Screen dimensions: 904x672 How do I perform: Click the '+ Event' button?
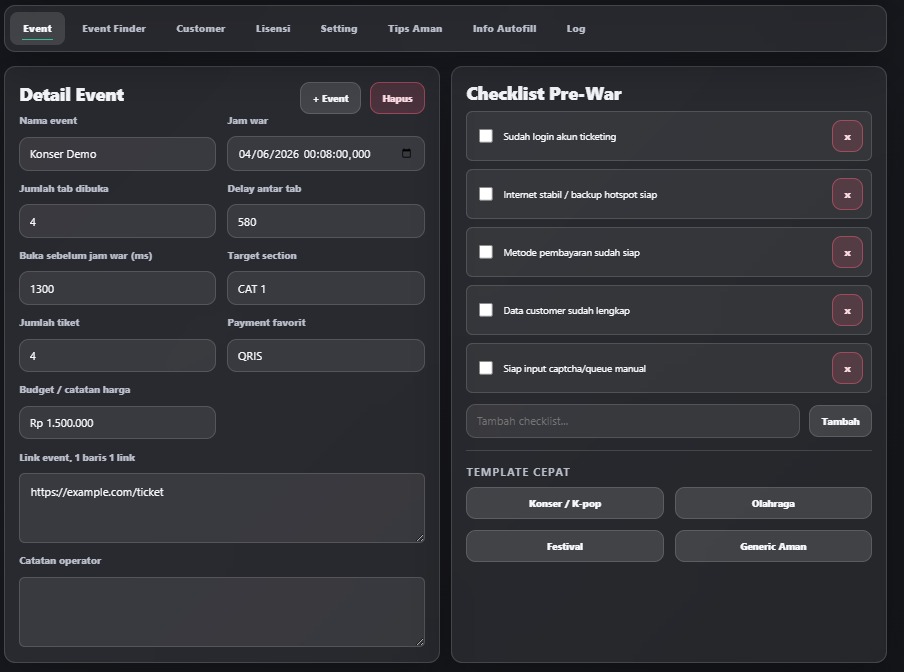pos(330,99)
